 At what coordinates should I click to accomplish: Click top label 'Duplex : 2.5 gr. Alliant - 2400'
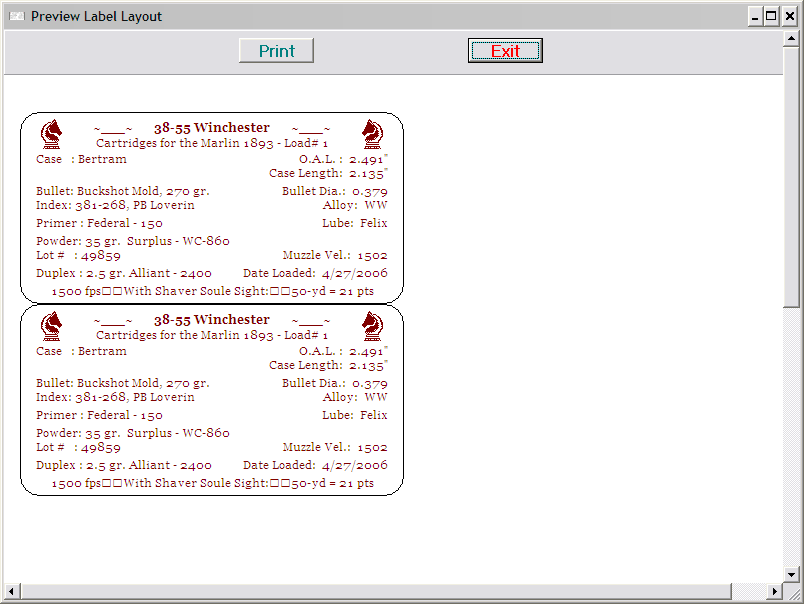124,273
